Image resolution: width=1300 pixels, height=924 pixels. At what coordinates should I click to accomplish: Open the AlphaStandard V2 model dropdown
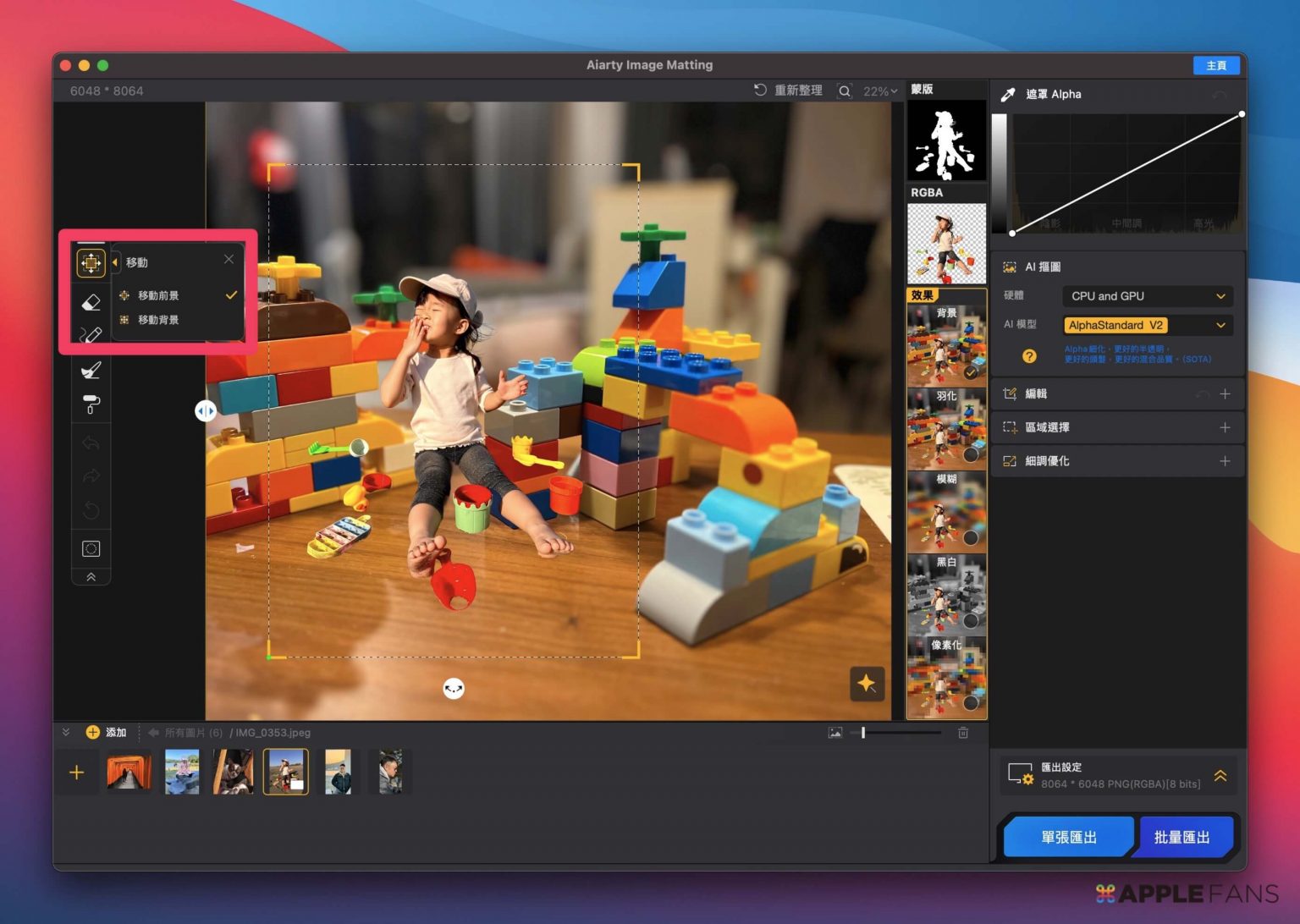click(x=1146, y=325)
